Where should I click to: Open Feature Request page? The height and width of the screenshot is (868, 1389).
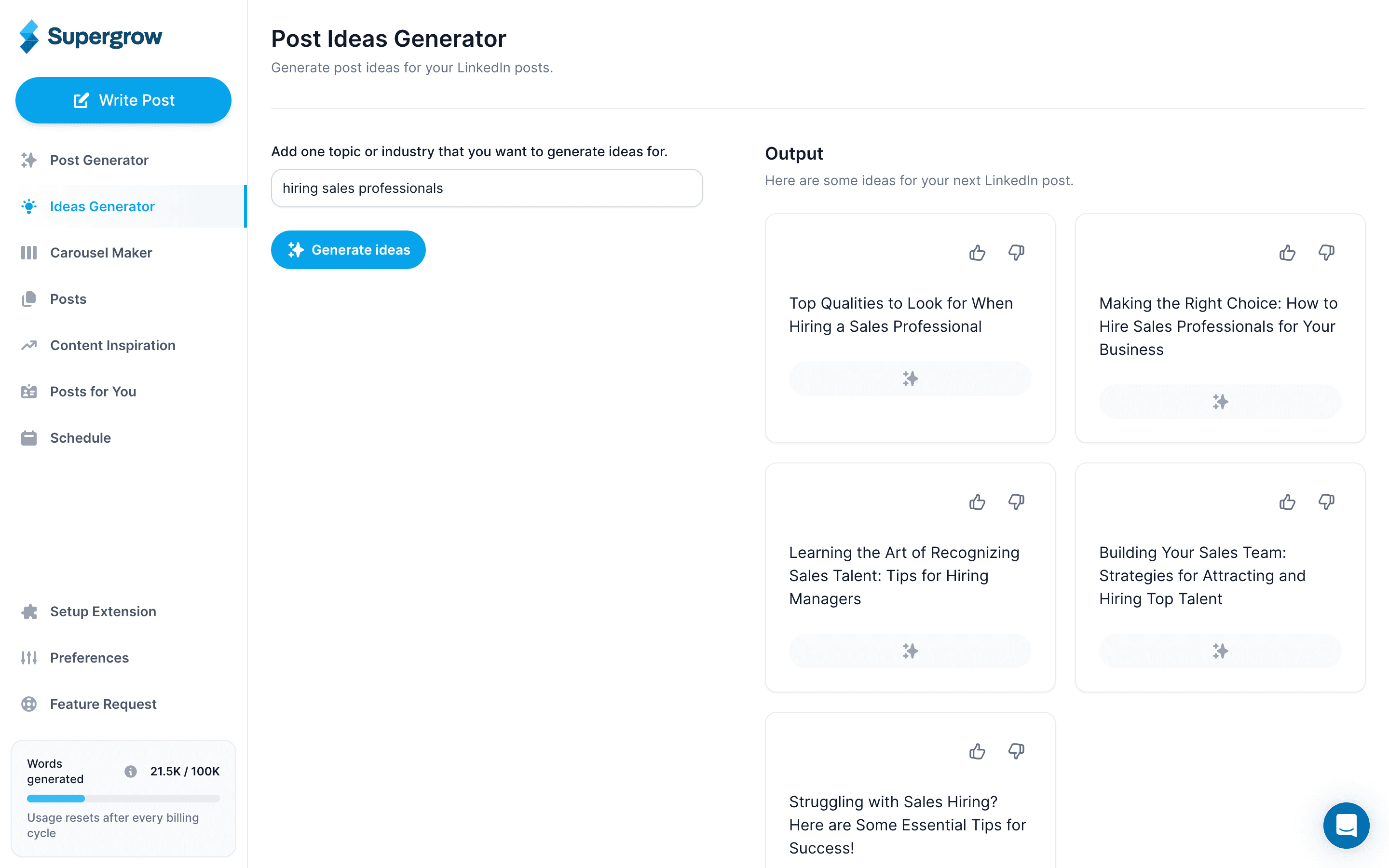coord(103,704)
